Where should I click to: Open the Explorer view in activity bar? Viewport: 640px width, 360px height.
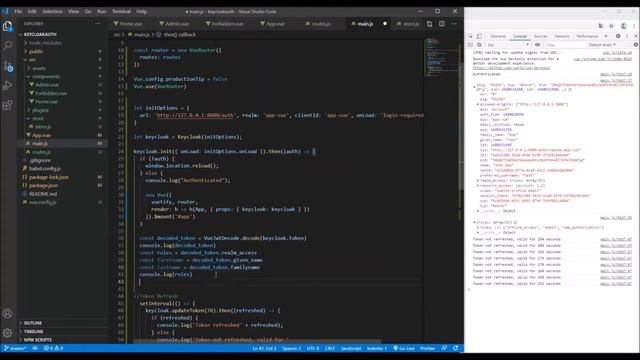[7, 27]
